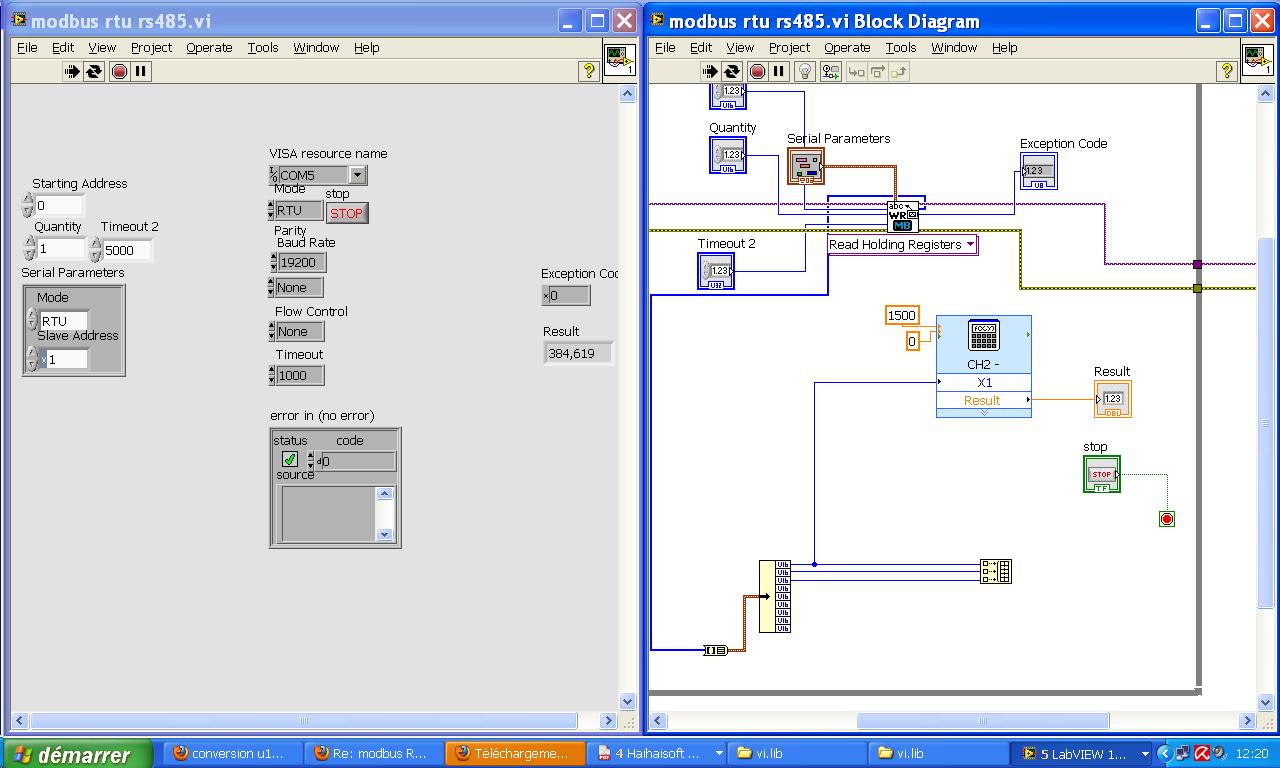
Task: Expand the Formula Express VI terminals chevron
Action: click(x=984, y=412)
